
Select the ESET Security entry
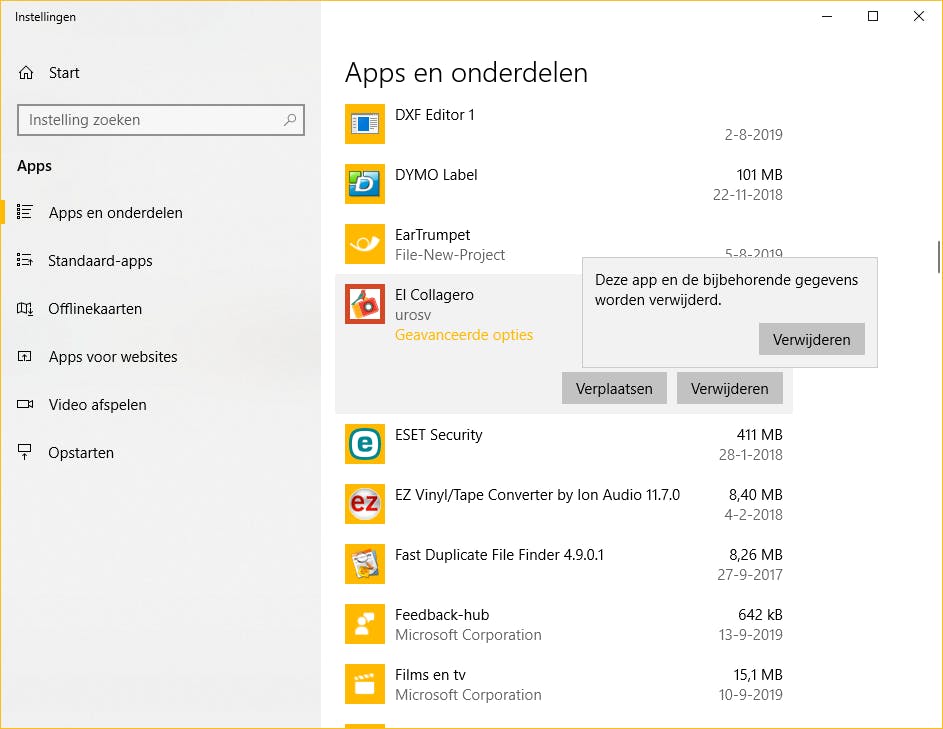564,444
